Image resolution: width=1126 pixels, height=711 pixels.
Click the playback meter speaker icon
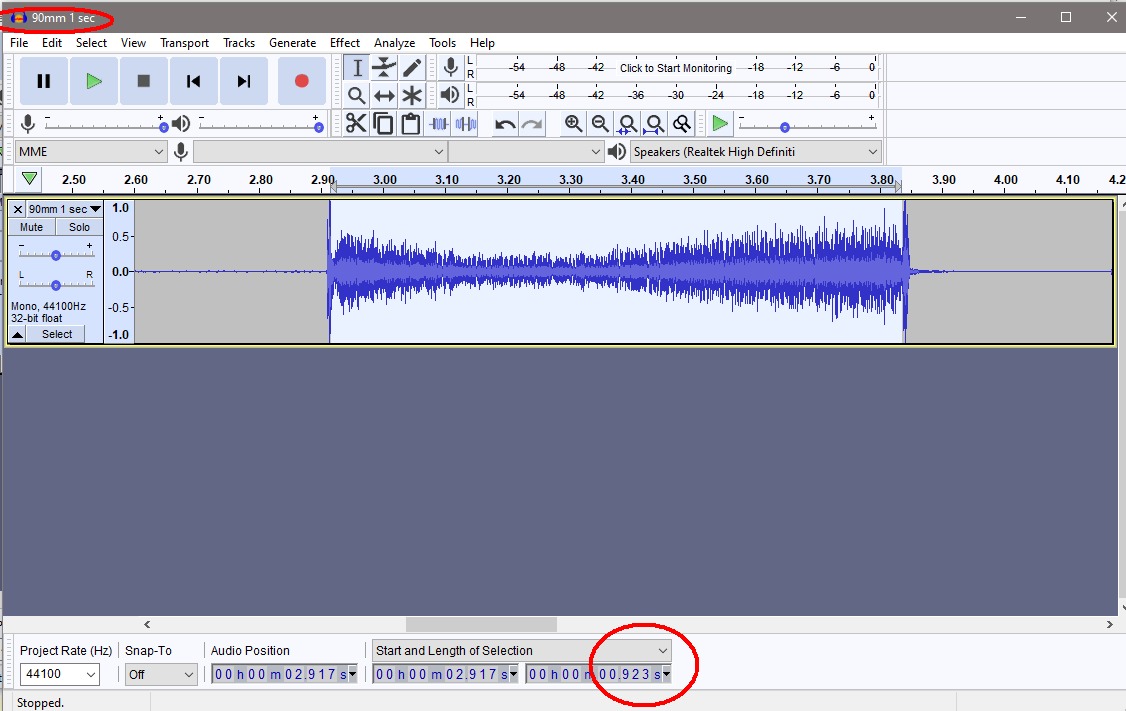point(450,95)
